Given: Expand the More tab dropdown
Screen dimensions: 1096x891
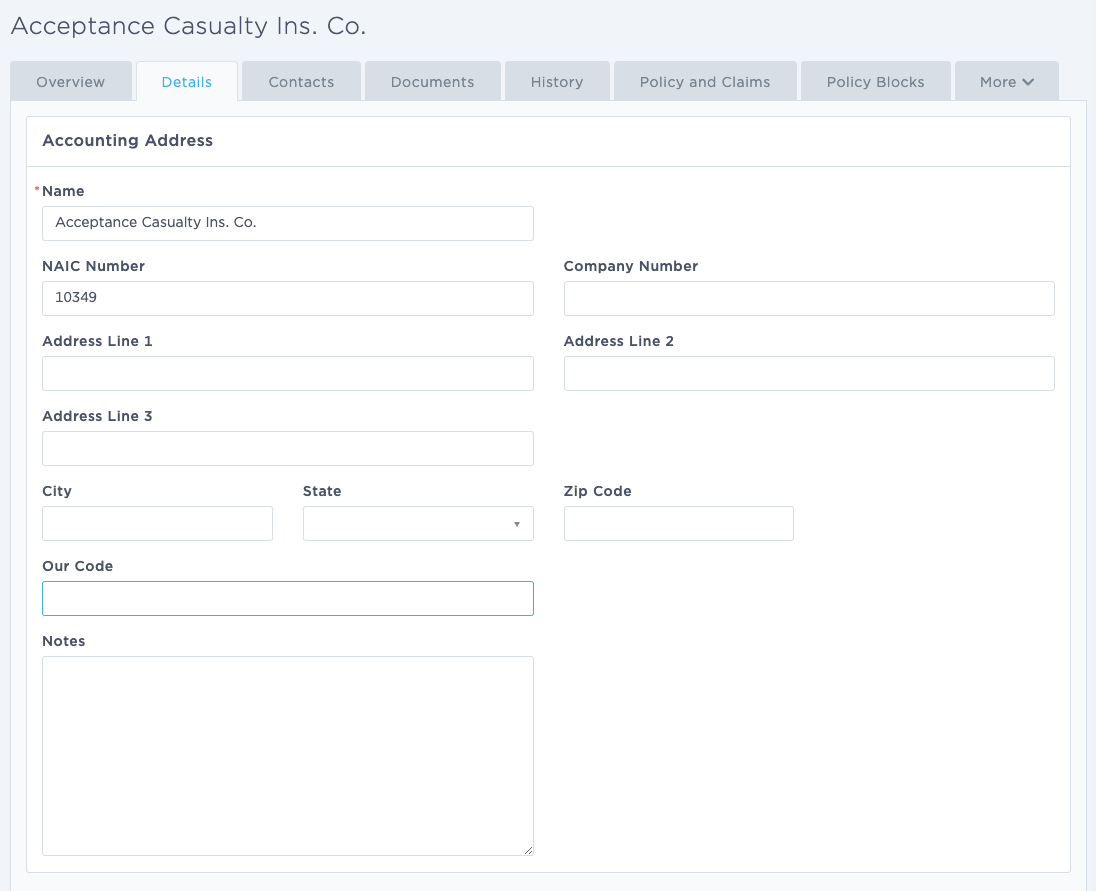Looking at the screenshot, I should 1007,82.
